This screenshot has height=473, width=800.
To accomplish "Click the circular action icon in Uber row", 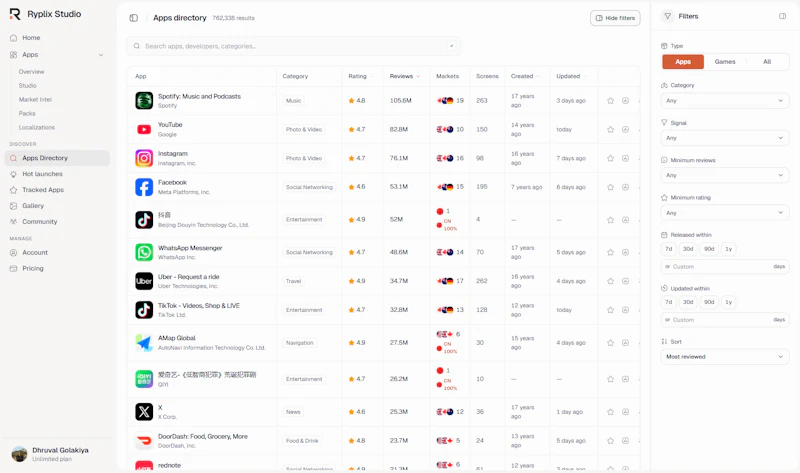I will [x=626, y=281].
